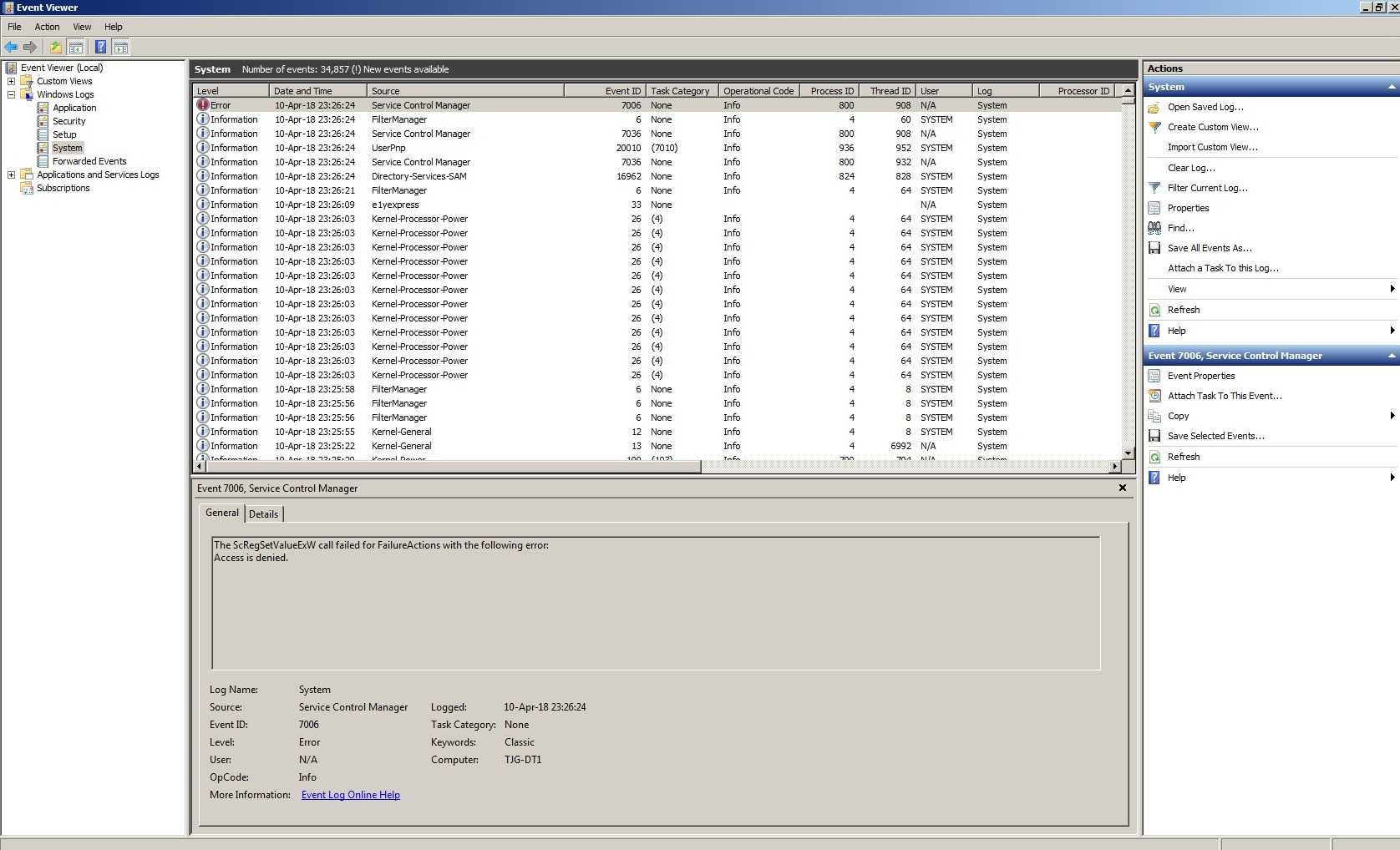1400x850 pixels.
Task: Click the ScRegSetValueExW error description text box
Action: point(656,603)
